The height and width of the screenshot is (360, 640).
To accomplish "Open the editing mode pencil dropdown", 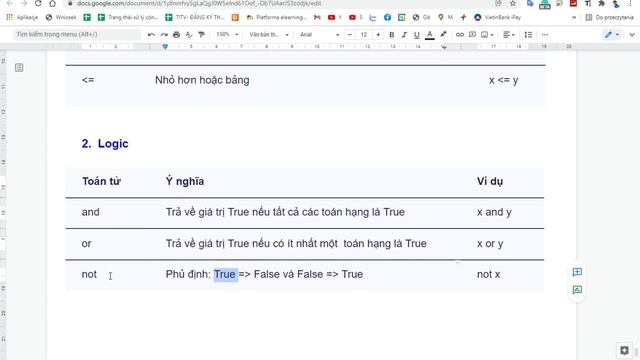I will click(x=612, y=35).
